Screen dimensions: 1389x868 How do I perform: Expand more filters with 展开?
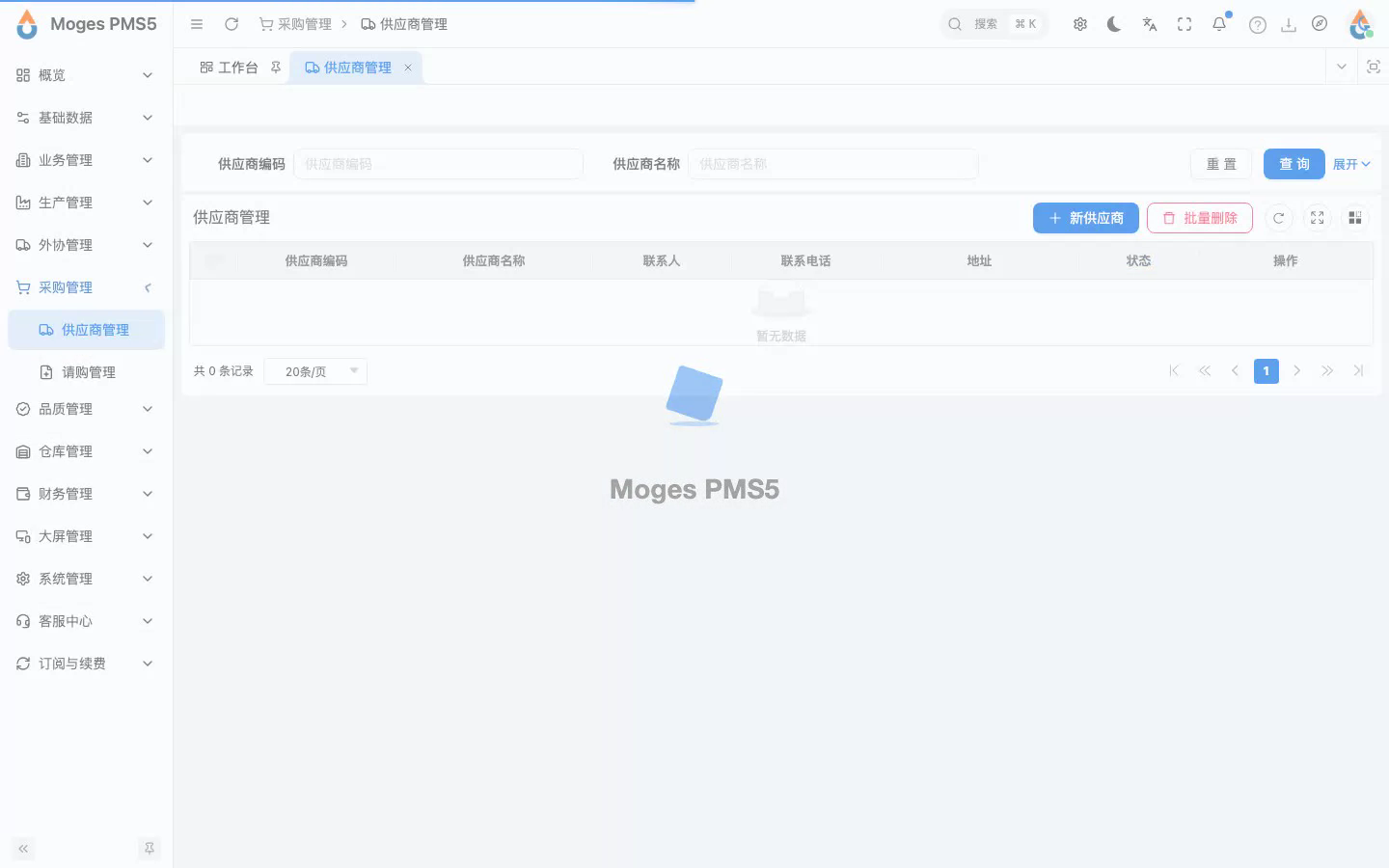tap(1351, 164)
